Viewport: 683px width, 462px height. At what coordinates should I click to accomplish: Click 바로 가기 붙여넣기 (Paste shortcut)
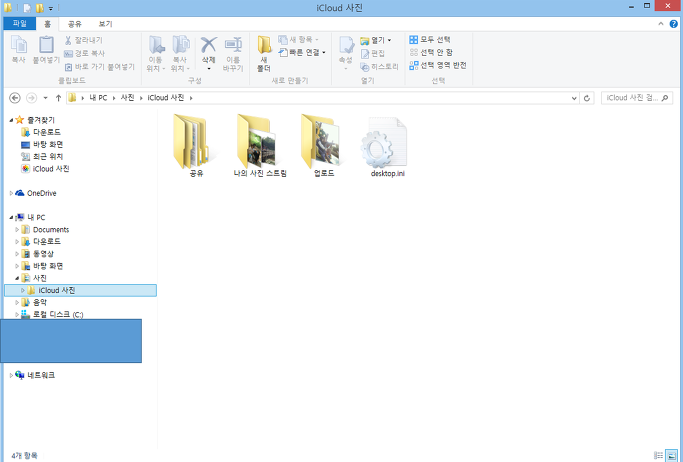(x=100, y=67)
